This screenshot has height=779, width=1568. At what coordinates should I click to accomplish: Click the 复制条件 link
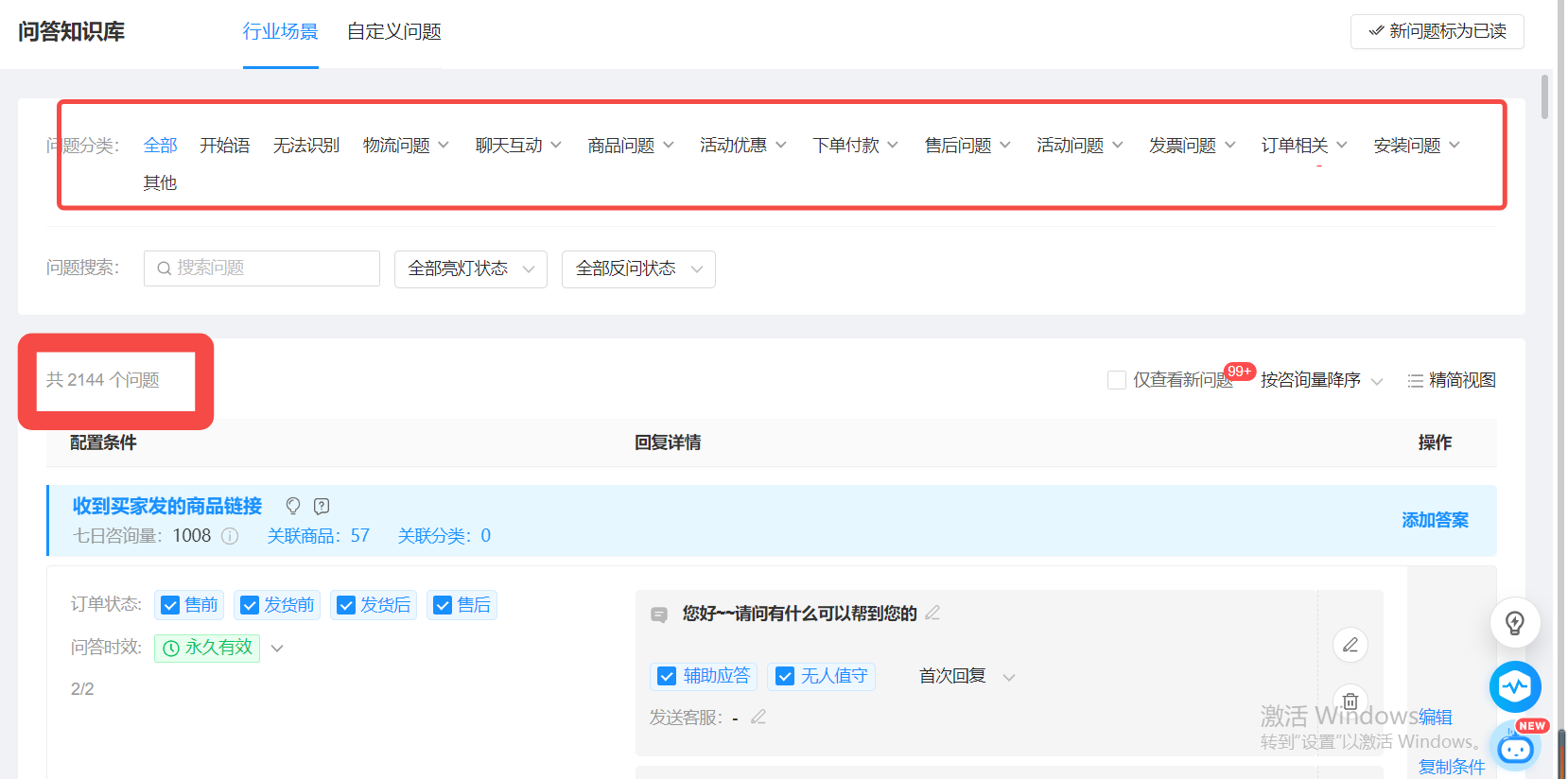point(1452,767)
